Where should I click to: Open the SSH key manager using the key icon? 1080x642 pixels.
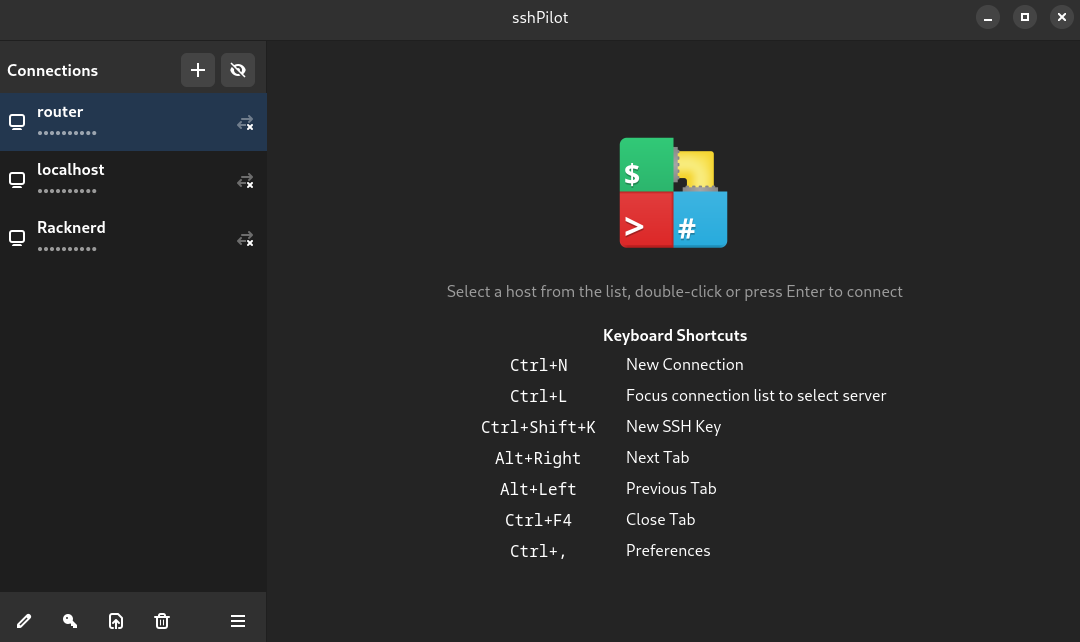coord(70,621)
